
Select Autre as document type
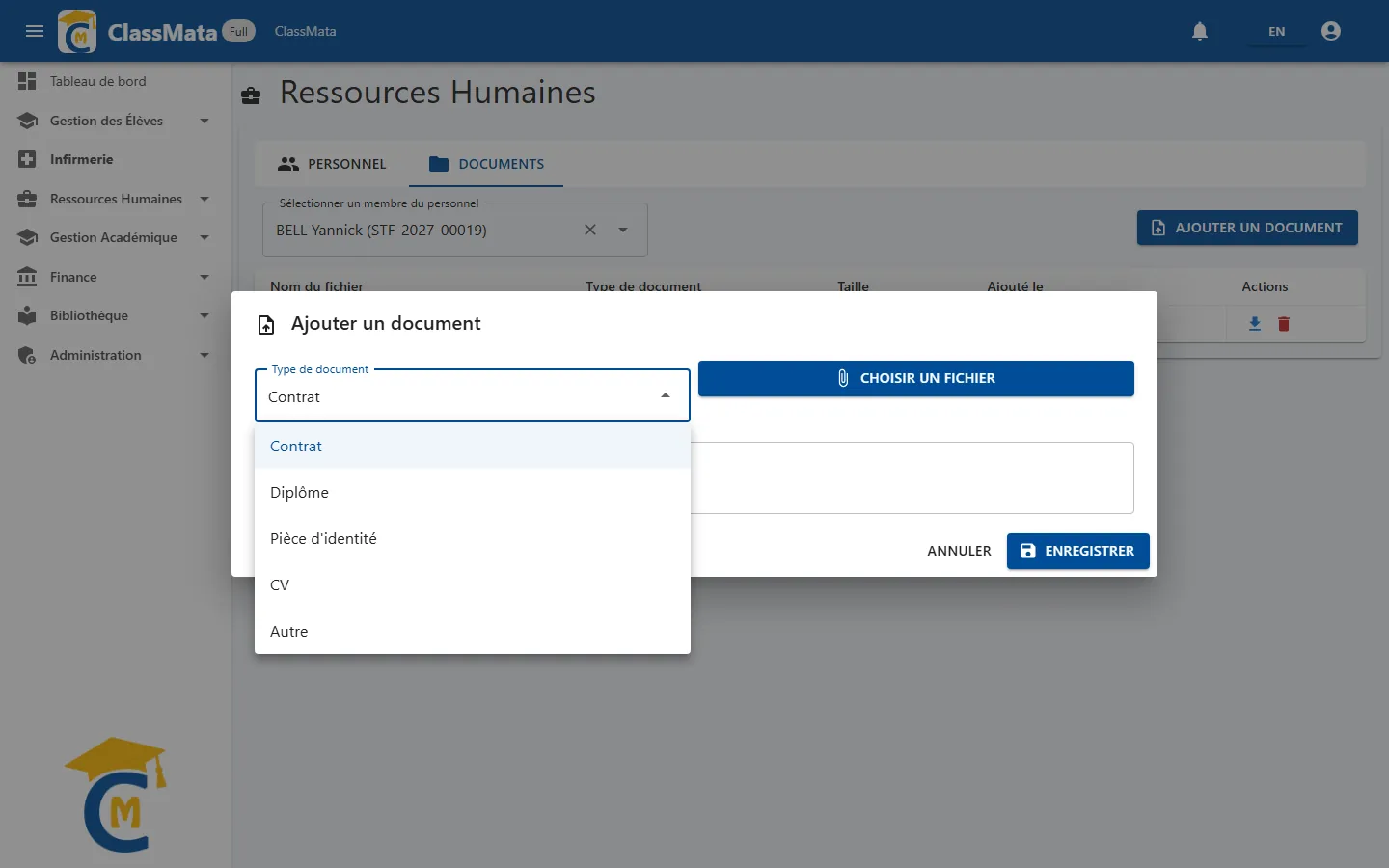coord(473,631)
